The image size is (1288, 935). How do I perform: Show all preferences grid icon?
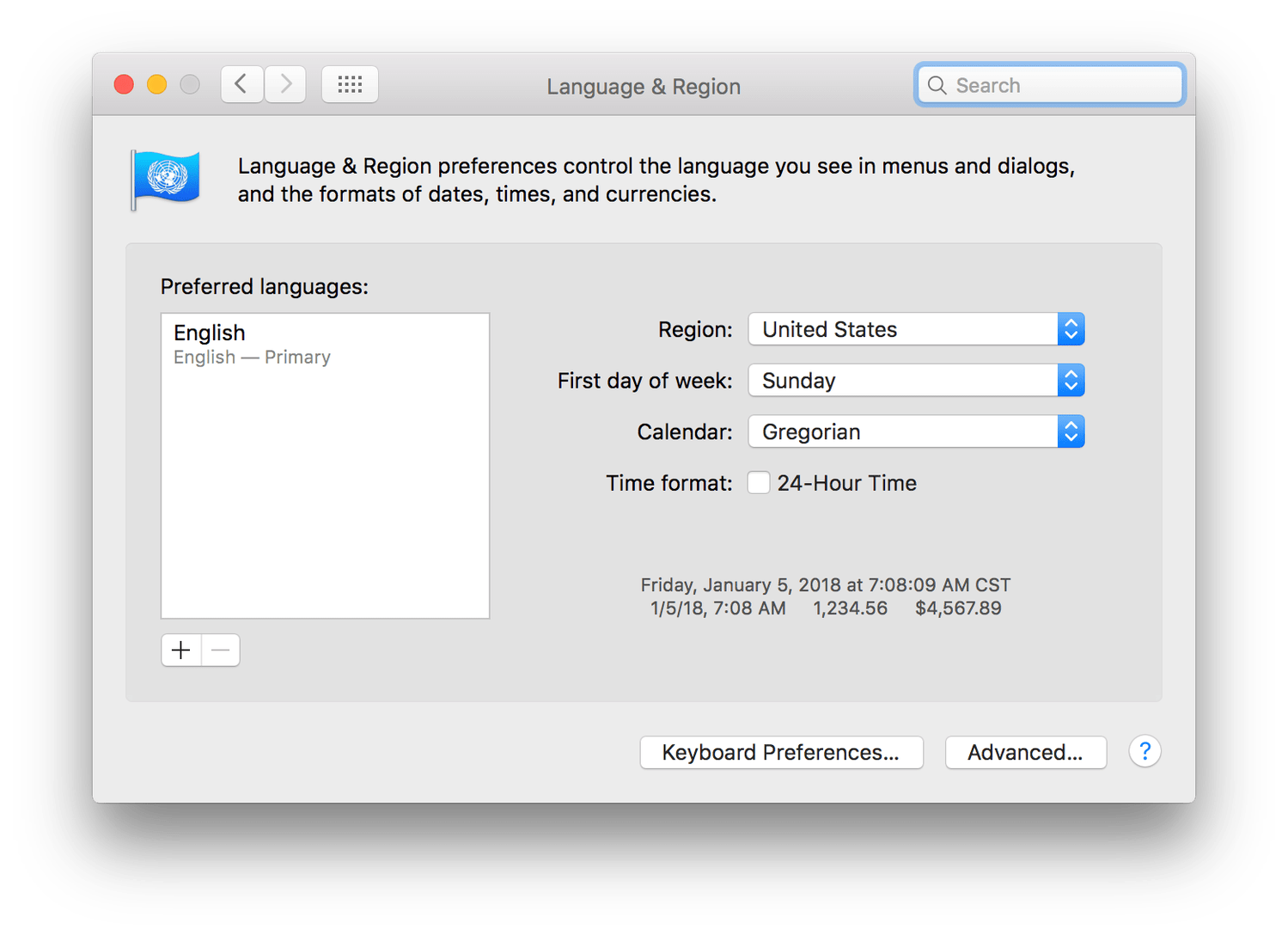tap(350, 84)
